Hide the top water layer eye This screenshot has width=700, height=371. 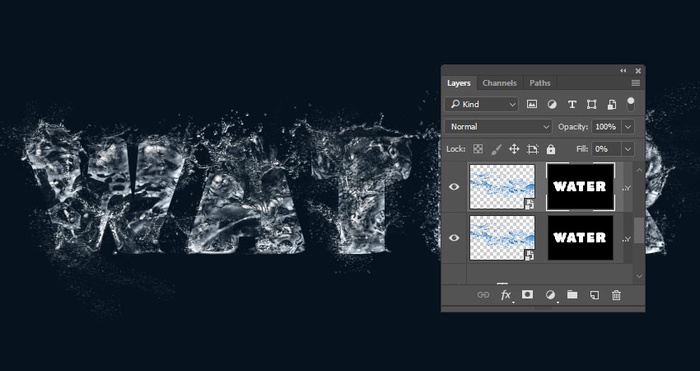[454, 187]
